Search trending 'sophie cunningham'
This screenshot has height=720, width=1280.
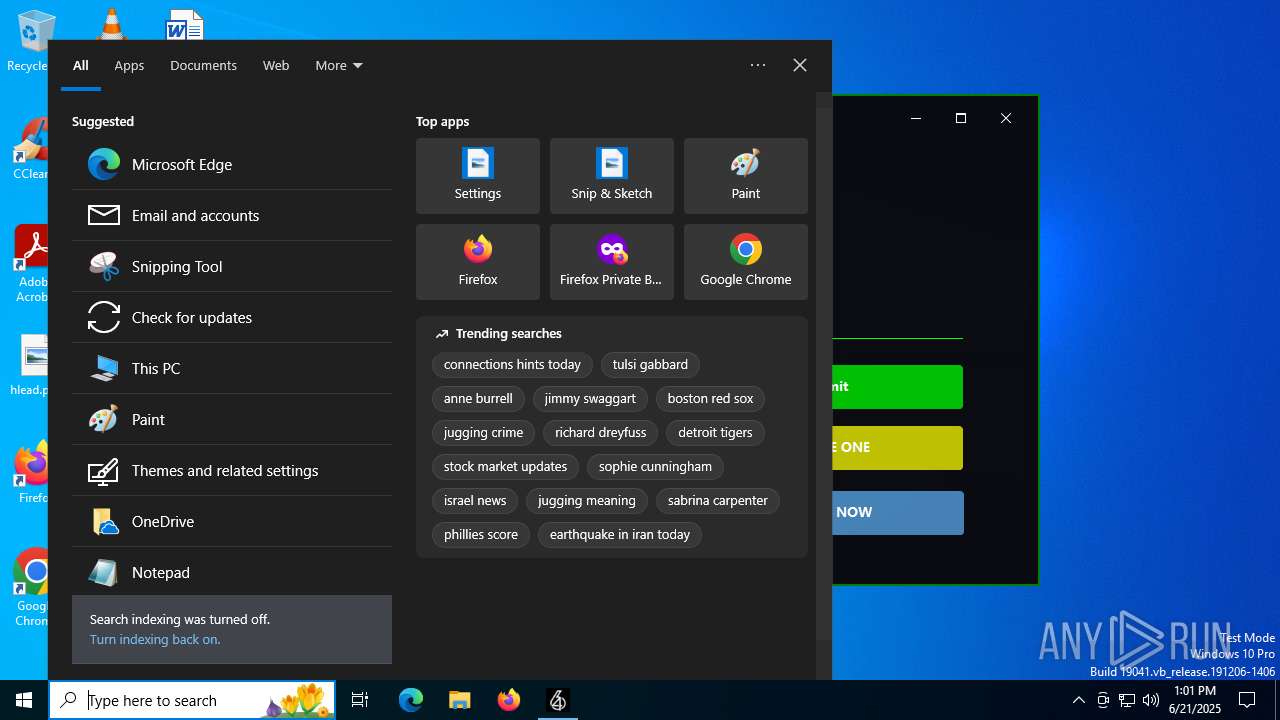[655, 467]
